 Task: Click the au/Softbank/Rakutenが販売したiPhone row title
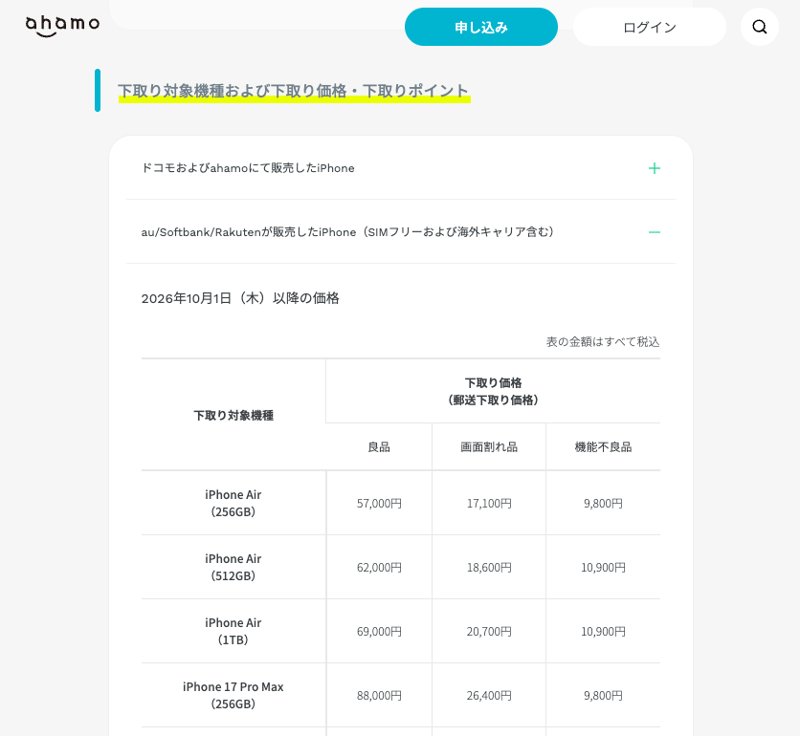point(347,232)
